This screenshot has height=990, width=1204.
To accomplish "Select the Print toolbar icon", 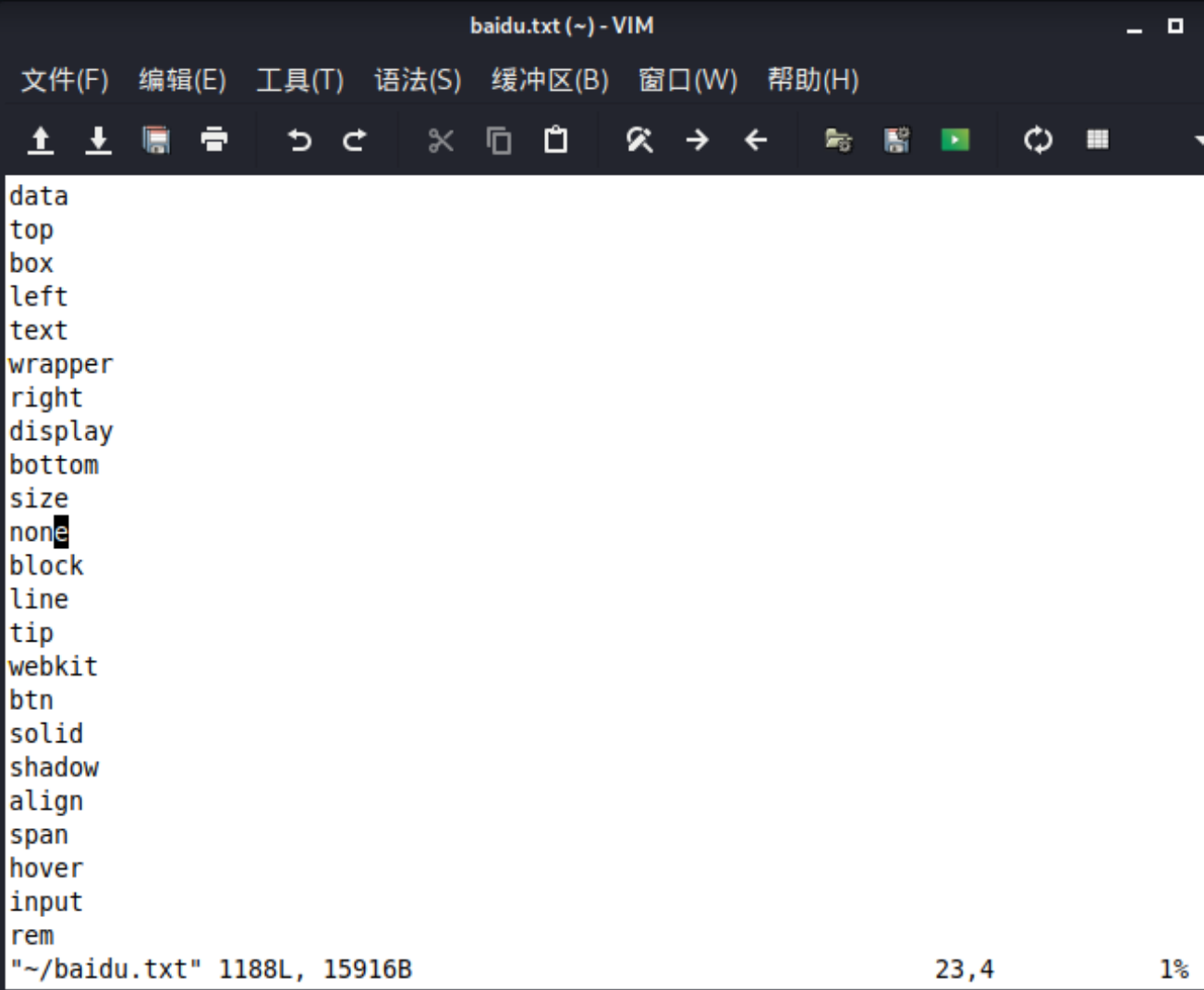I will click(x=213, y=141).
